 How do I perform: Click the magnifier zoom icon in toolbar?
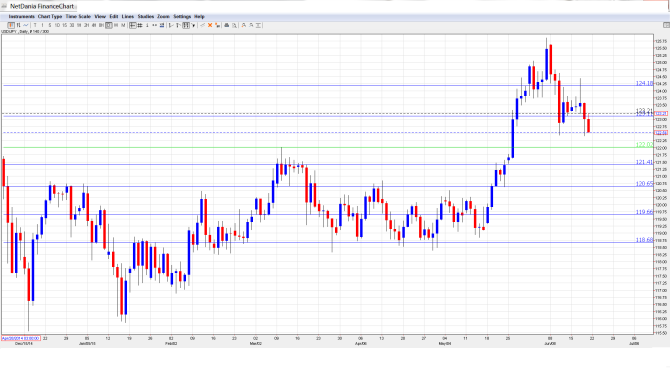(x=234, y=25)
